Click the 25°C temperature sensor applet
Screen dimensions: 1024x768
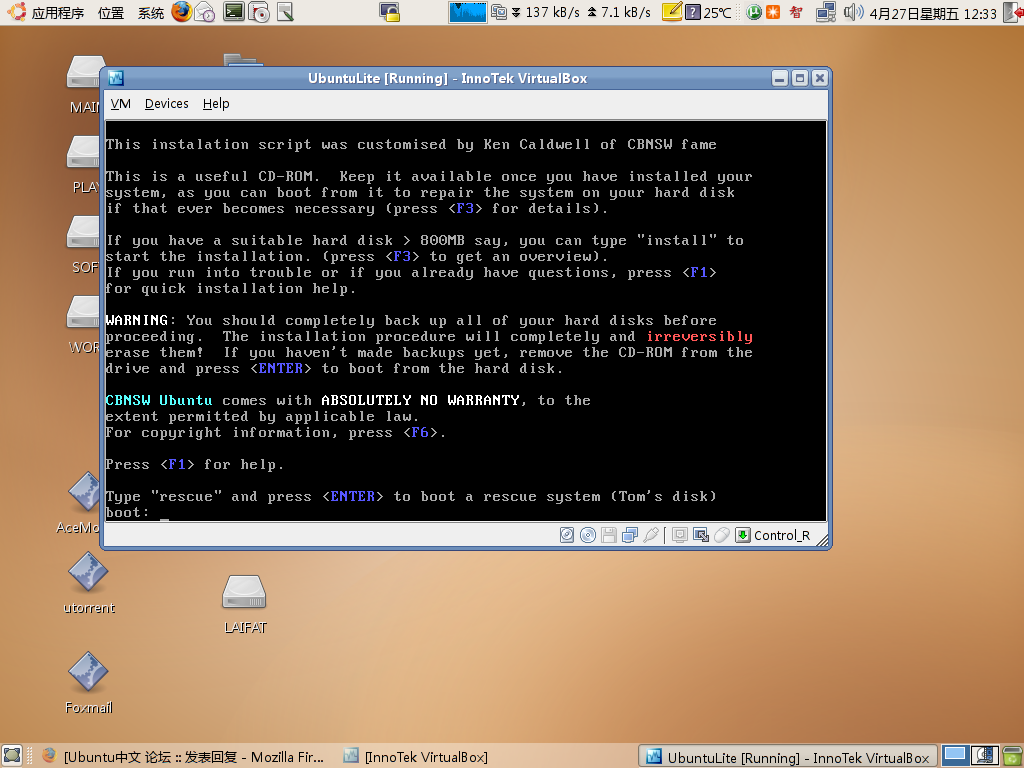tap(709, 12)
